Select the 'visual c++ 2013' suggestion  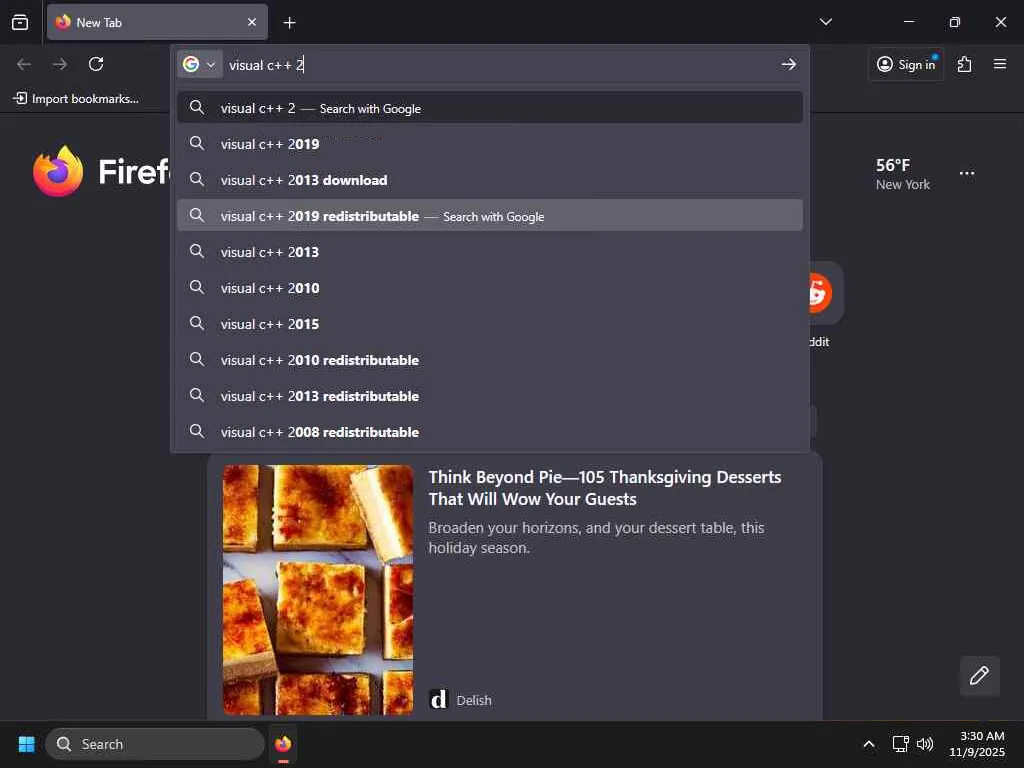[490, 251]
